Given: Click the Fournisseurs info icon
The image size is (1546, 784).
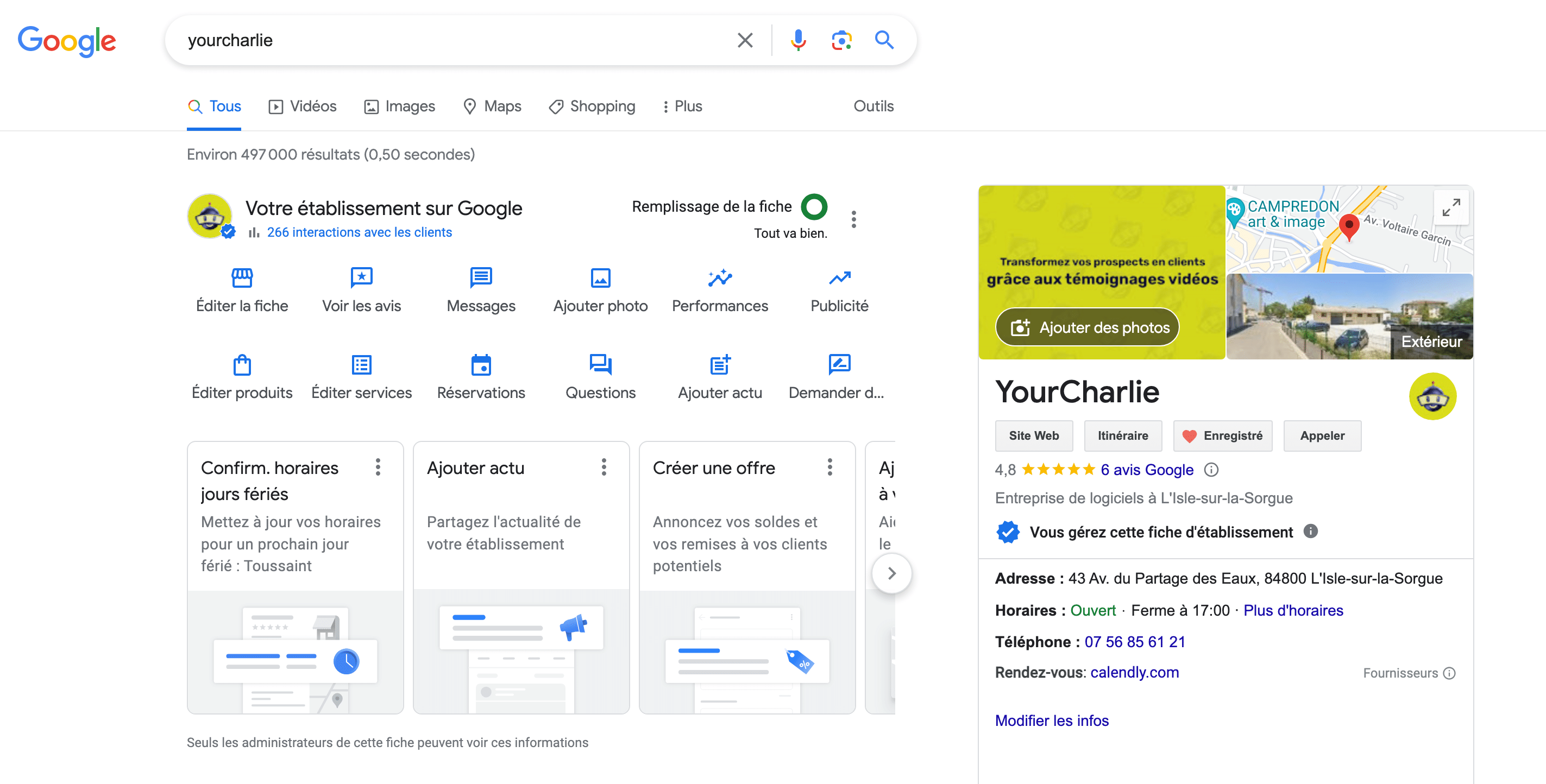Looking at the screenshot, I should click(1449, 673).
